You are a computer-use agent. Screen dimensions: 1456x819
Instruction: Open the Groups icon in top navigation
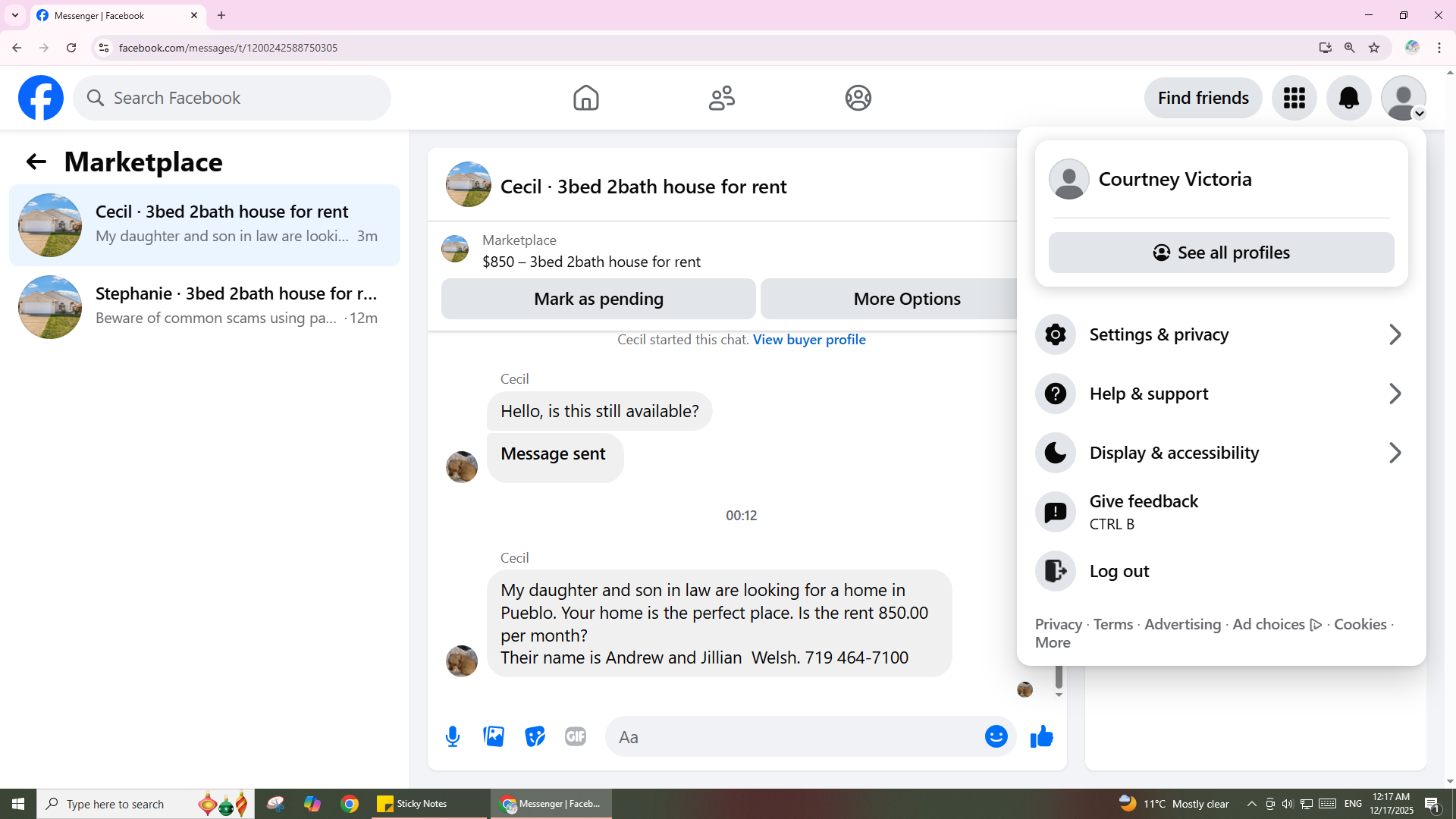tap(858, 98)
